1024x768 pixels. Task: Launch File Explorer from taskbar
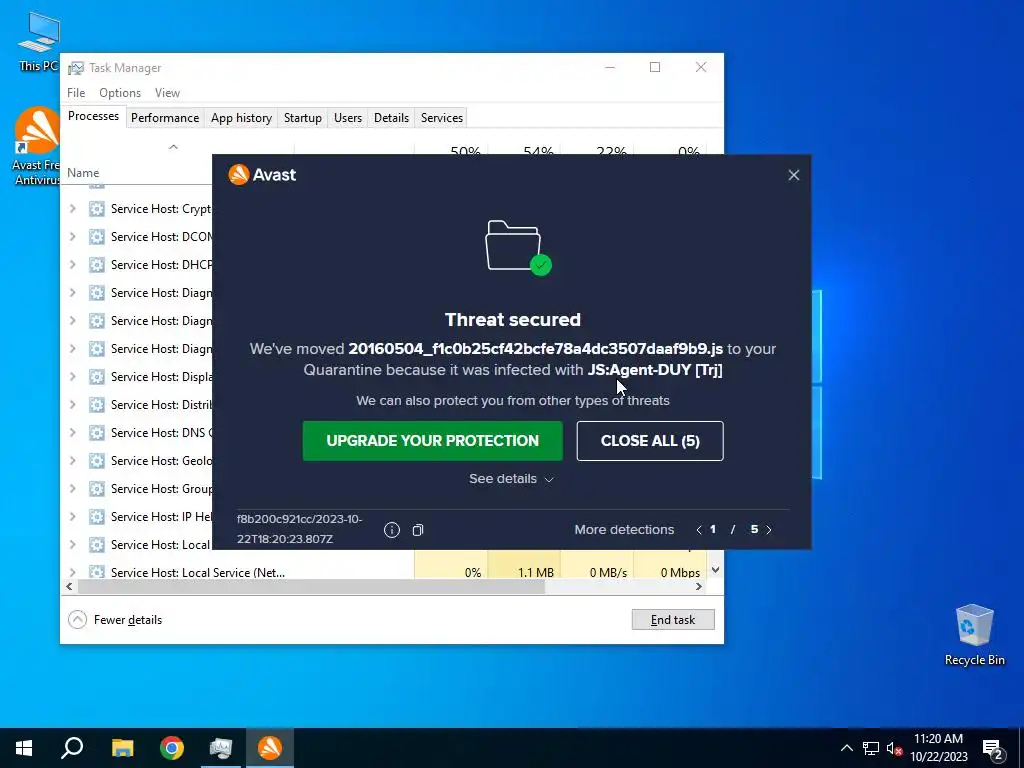click(122, 748)
